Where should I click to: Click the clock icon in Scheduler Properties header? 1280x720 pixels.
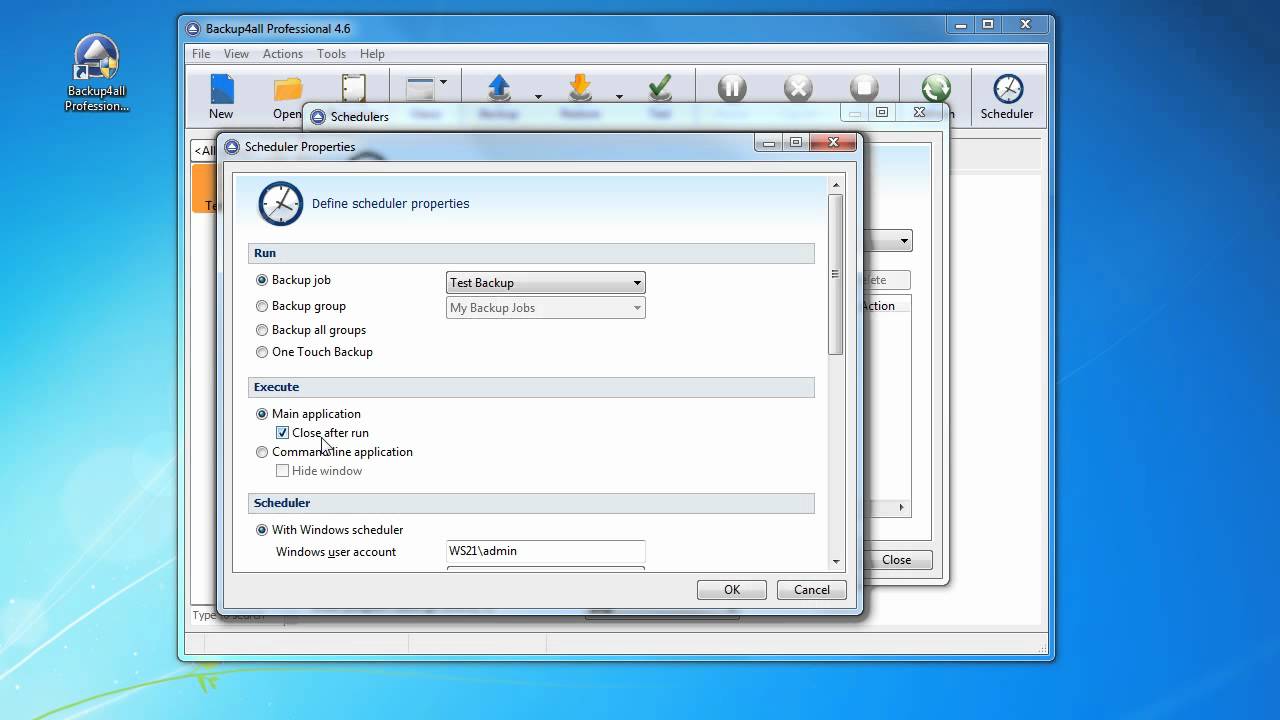(280, 203)
